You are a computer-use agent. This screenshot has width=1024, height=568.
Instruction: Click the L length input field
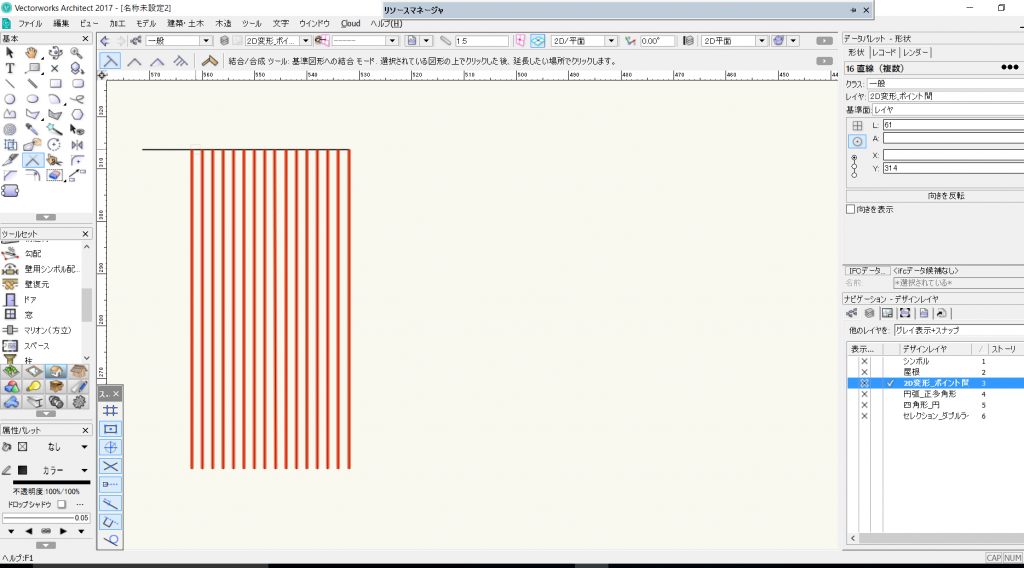tap(953, 125)
